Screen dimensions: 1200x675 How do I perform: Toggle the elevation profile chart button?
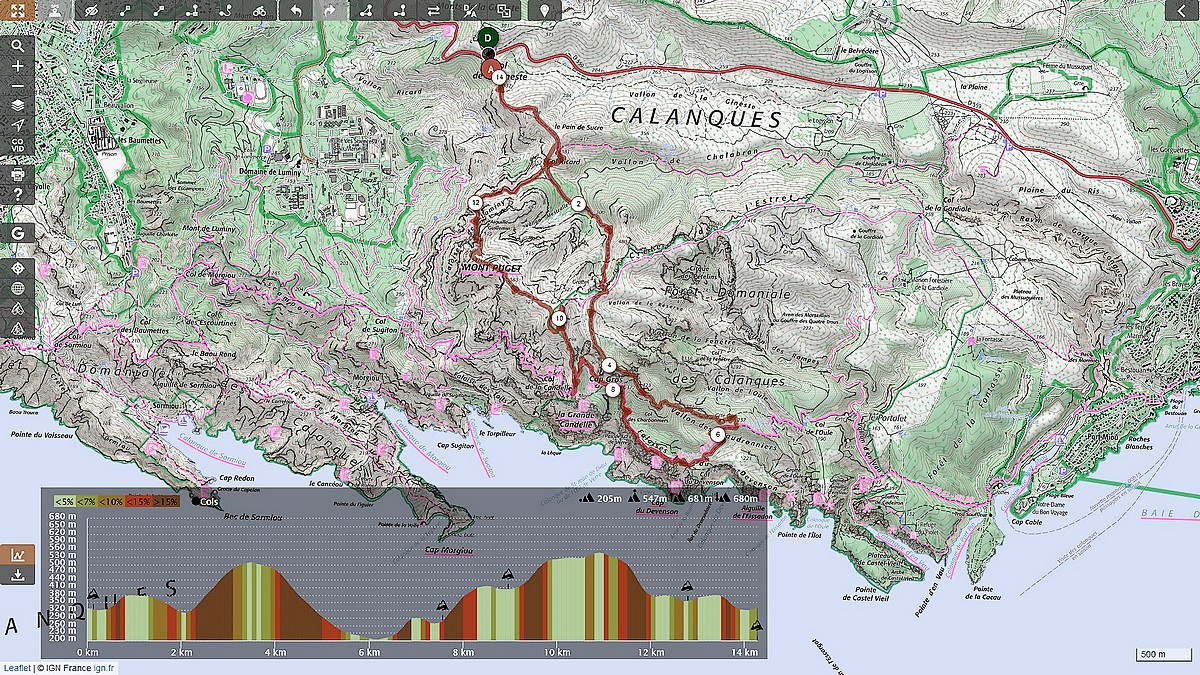click(18, 555)
